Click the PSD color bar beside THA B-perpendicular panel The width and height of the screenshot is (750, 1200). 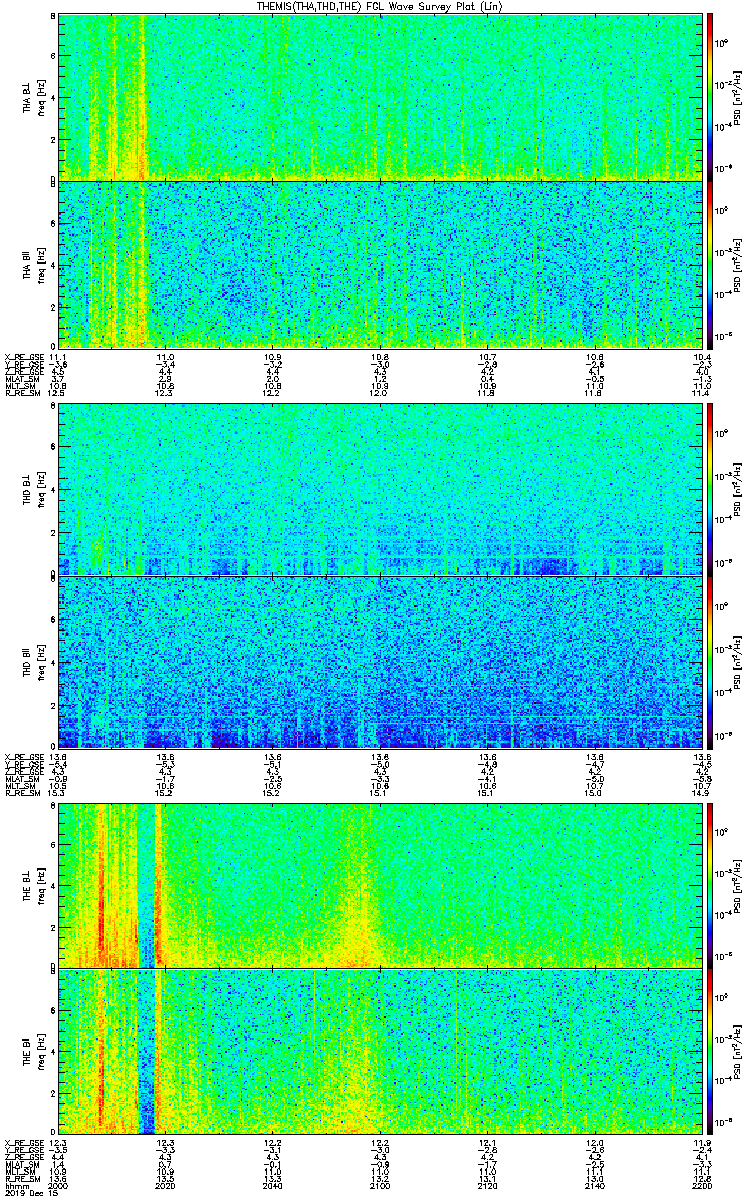point(711,96)
